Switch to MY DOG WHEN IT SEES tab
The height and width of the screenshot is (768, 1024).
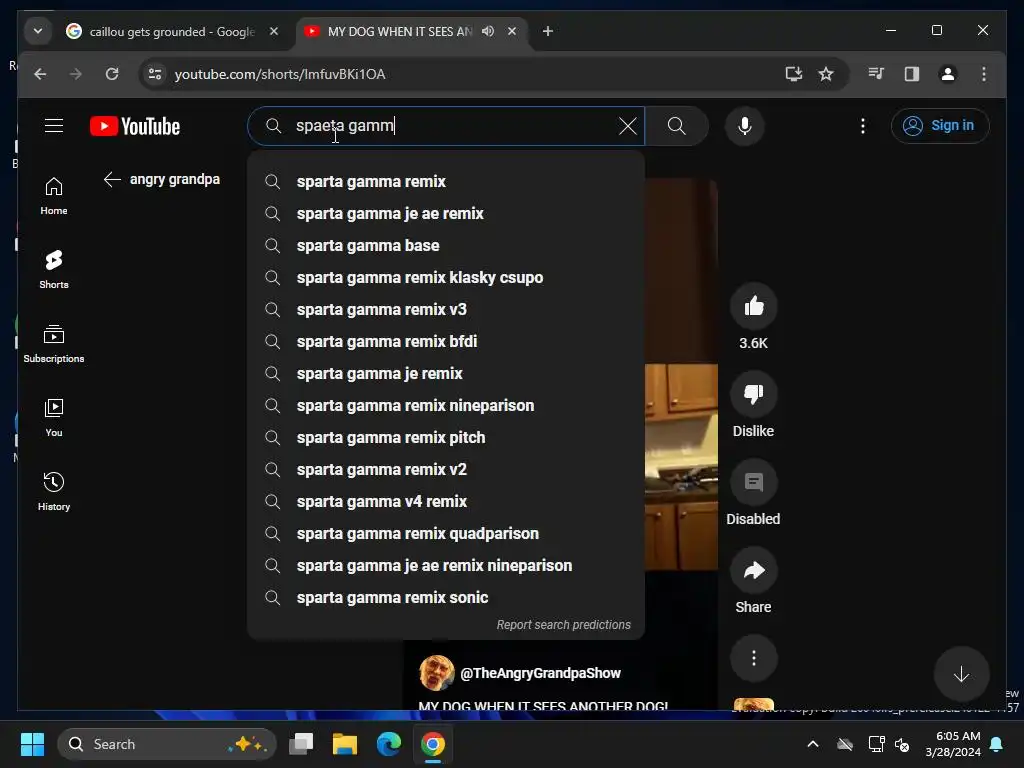click(x=399, y=31)
